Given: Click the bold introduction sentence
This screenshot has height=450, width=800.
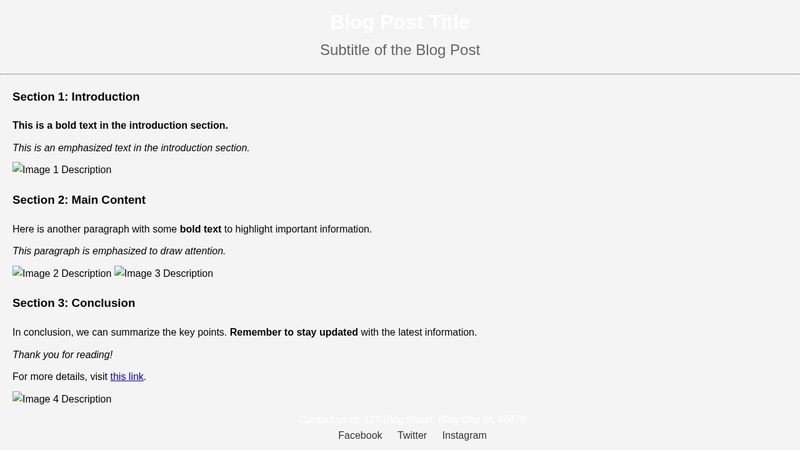Looking at the screenshot, I should coord(120,125).
